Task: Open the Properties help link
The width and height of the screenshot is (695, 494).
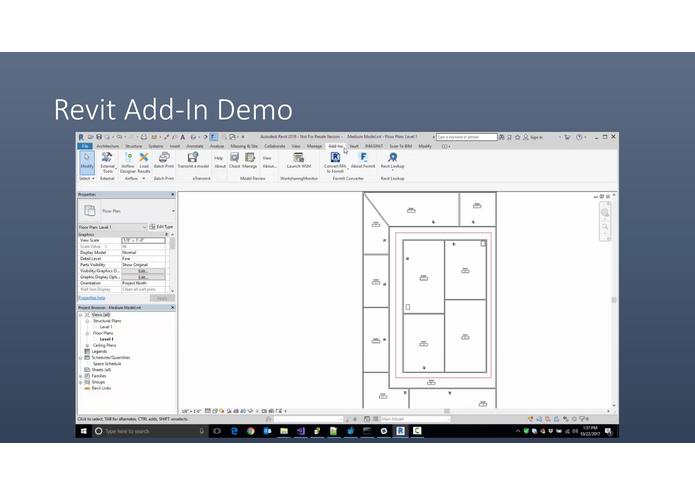Action: (x=92, y=298)
